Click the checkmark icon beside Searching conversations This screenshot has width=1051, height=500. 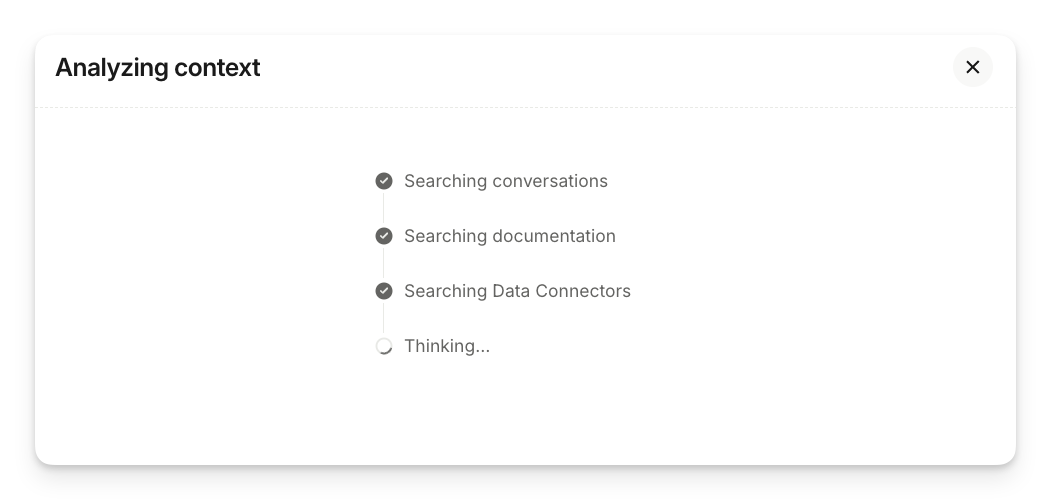384,181
